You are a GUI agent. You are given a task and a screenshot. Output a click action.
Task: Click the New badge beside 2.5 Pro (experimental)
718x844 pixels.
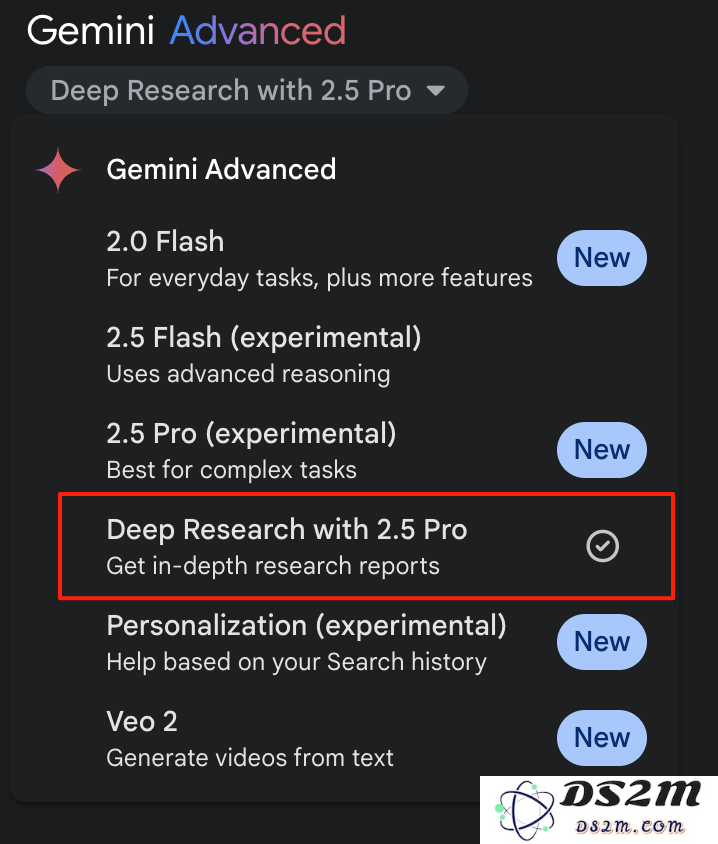coord(602,450)
